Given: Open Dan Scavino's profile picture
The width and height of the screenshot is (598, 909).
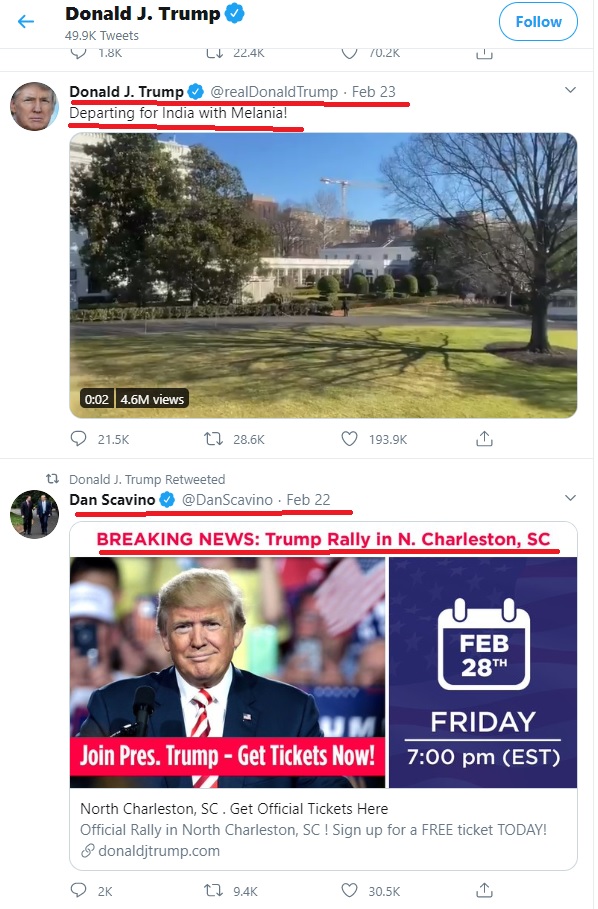Looking at the screenshot, I should coord(34,514).
